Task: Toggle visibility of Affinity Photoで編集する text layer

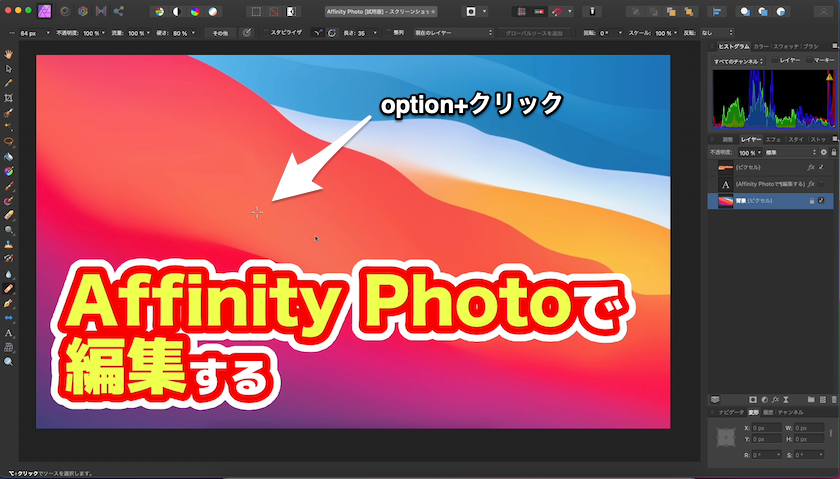Action: pos(822,184)
